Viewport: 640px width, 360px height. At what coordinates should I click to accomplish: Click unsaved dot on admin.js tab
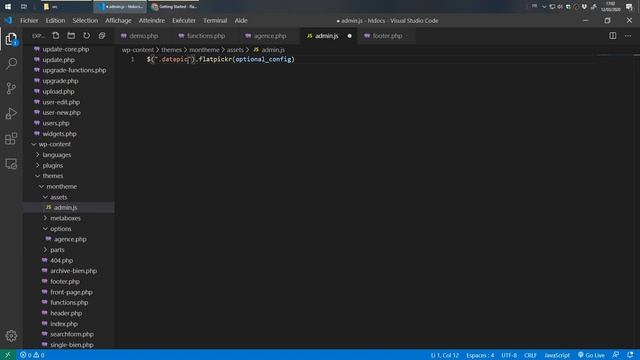(x=349, y=36)
